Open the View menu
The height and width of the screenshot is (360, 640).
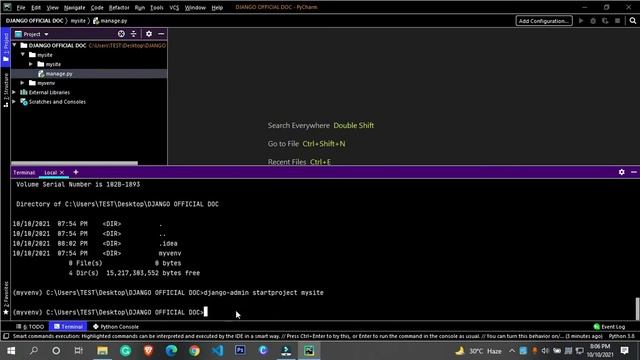click(x=52, y=7)
